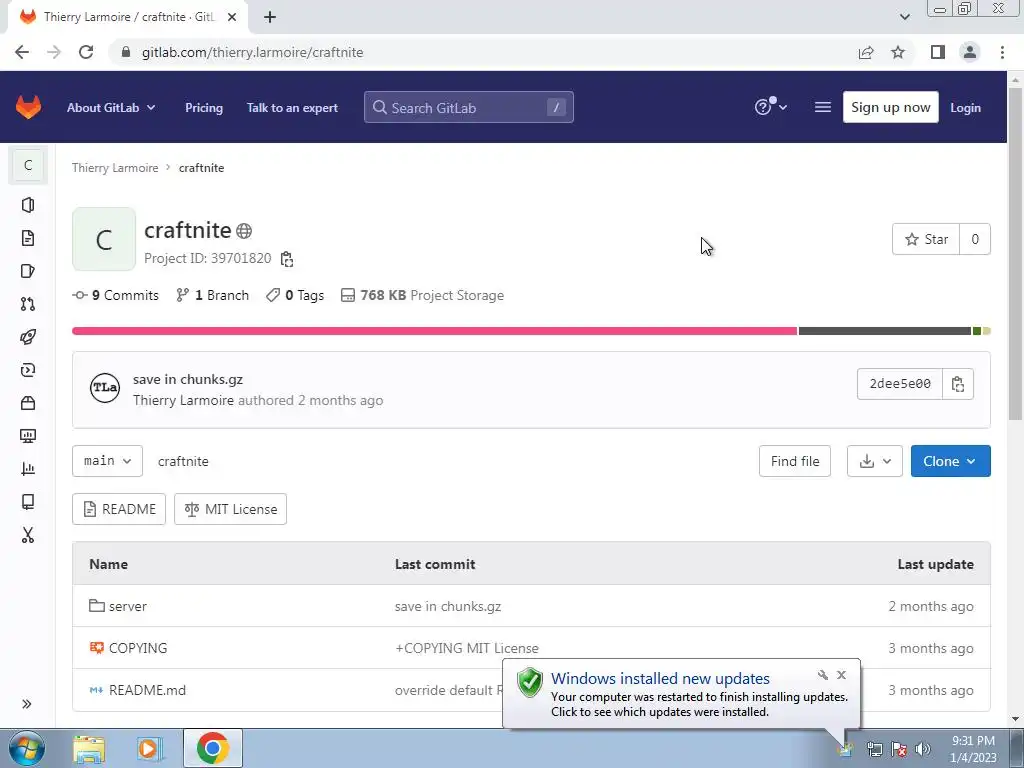Viewport: 1024px width, 768px height.
Task: View the 9 Commits list
Action: coord(116,295)
